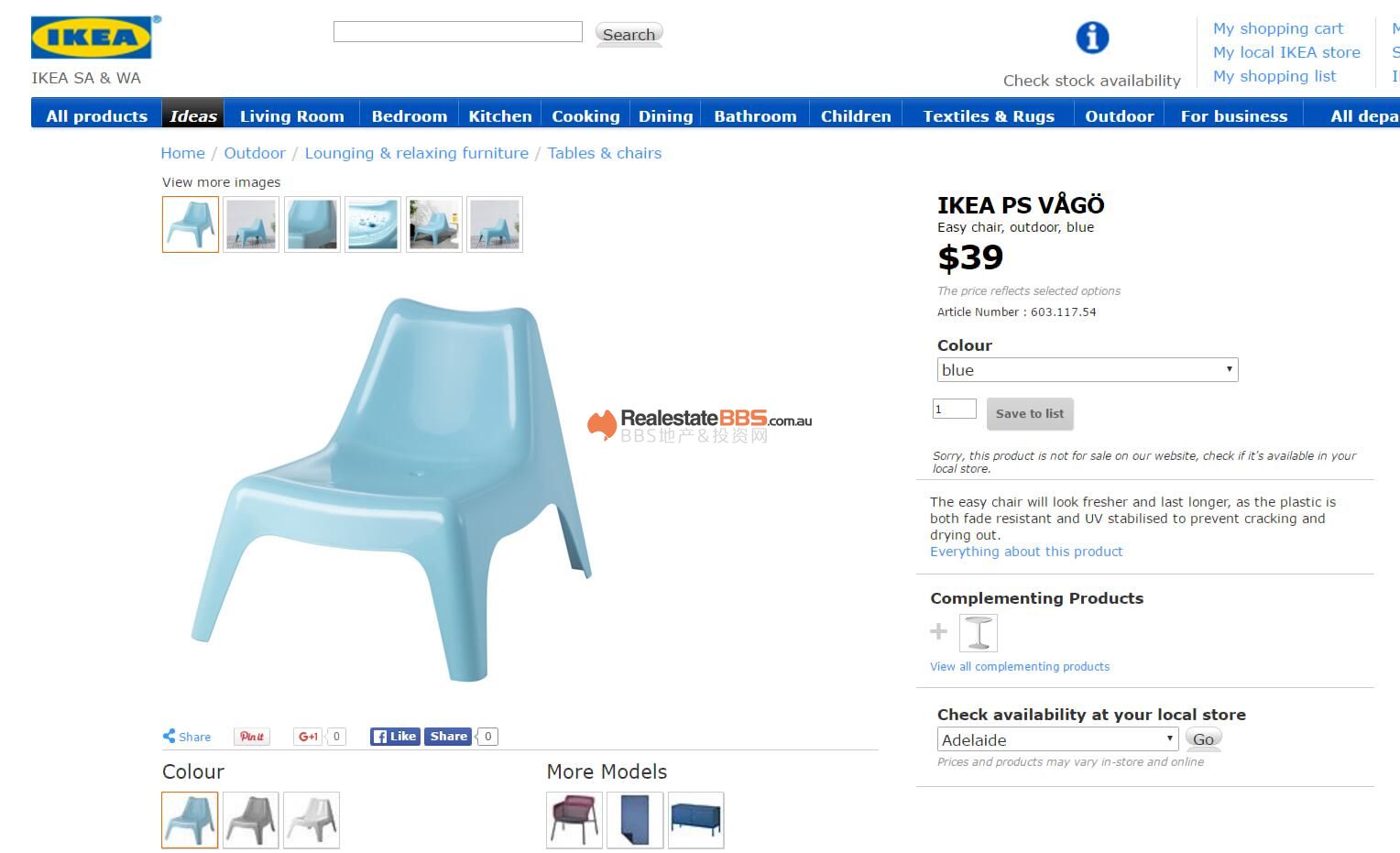Follow the Everything about this product link
This screenshot has height=853, width=1400.
point(1026,552)
